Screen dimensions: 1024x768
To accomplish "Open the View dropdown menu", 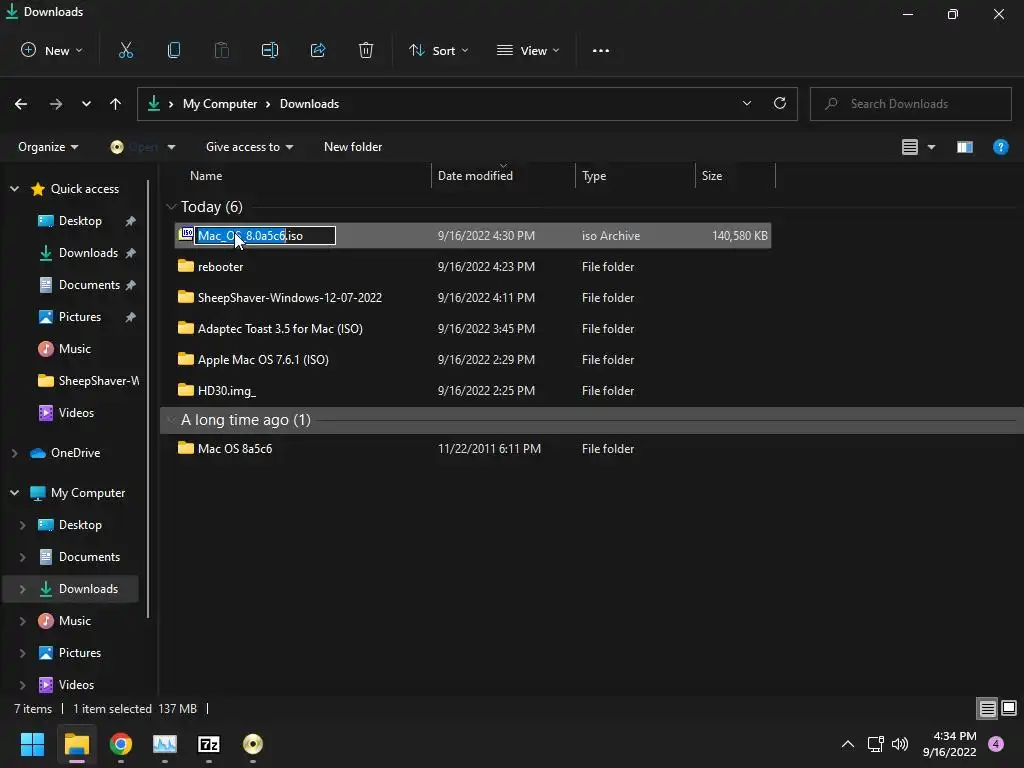I will pos(528,50).
